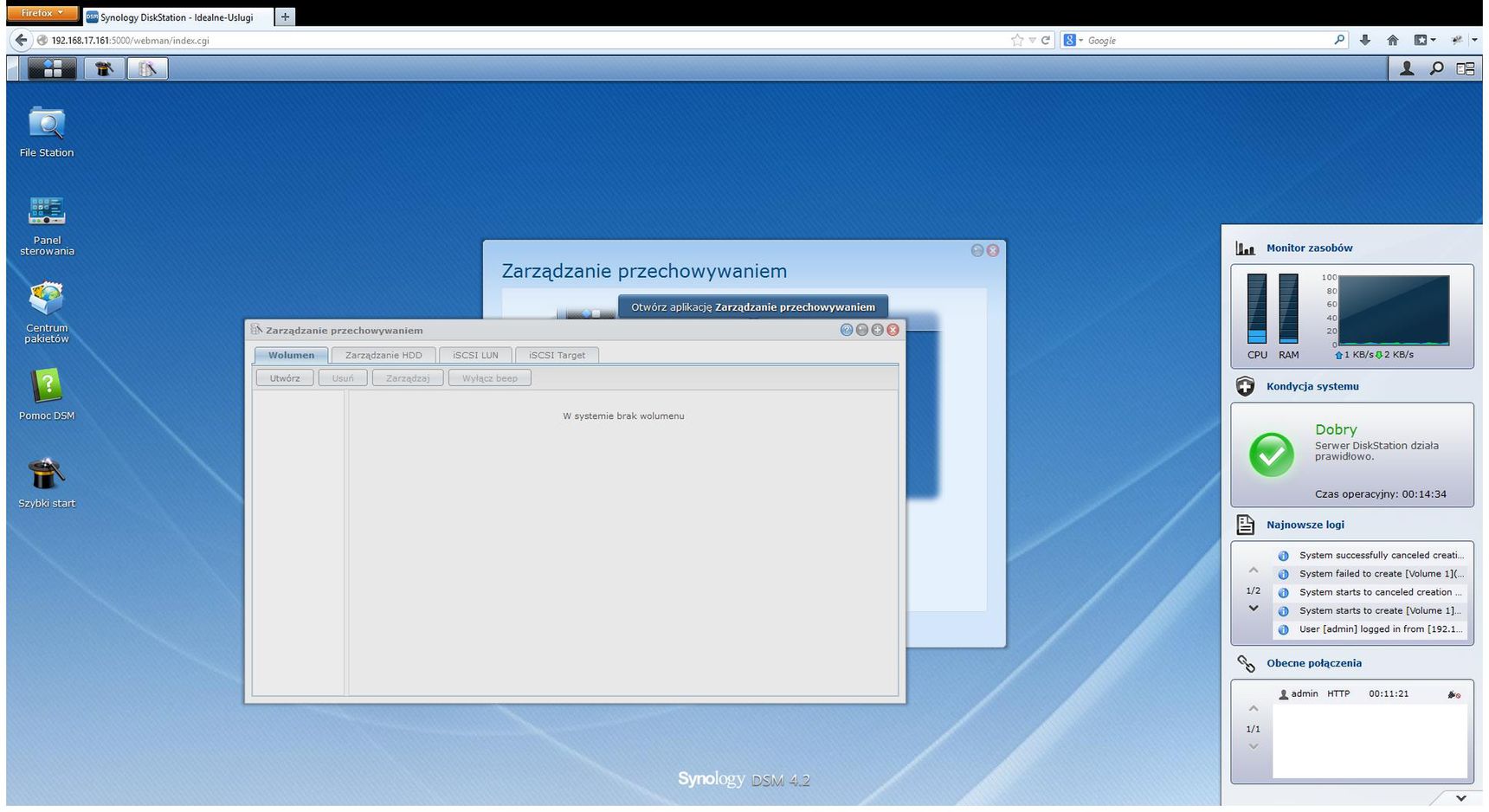Click the Utwórz button
The width and height of the screenshot is (1489, 812).
(285, 378)
